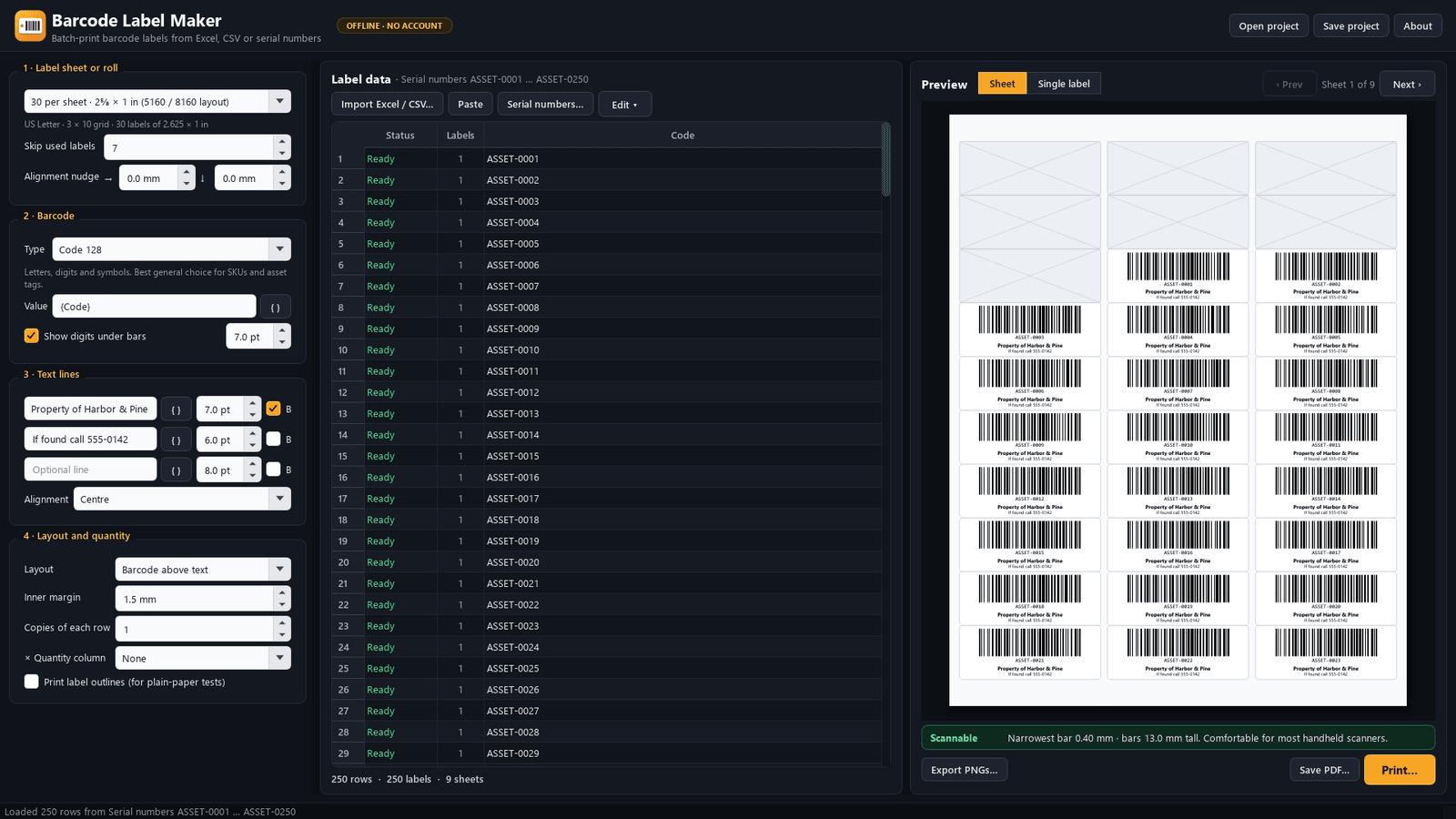Enable bold for Optional line

(273, 470)
